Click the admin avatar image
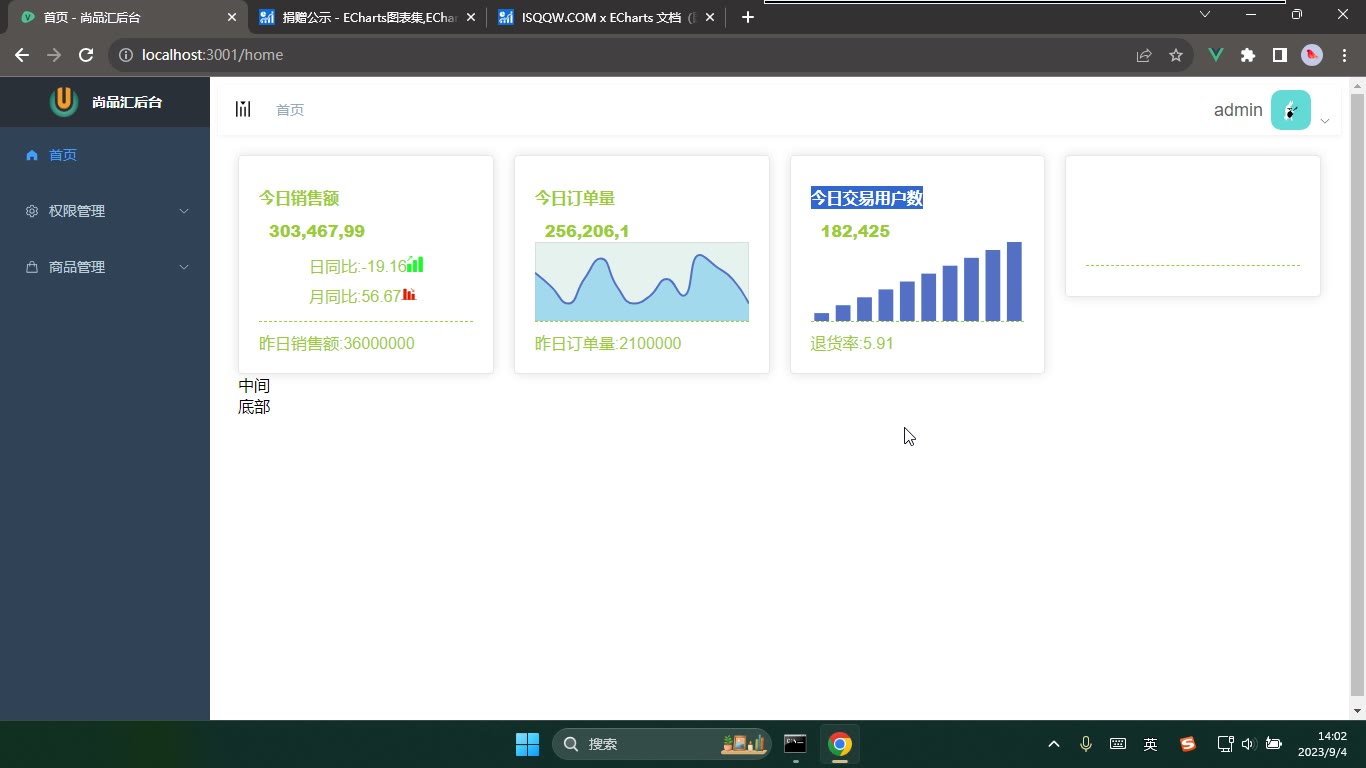1366x768 pixels. pyautogui.click(x=1290, y=110)
